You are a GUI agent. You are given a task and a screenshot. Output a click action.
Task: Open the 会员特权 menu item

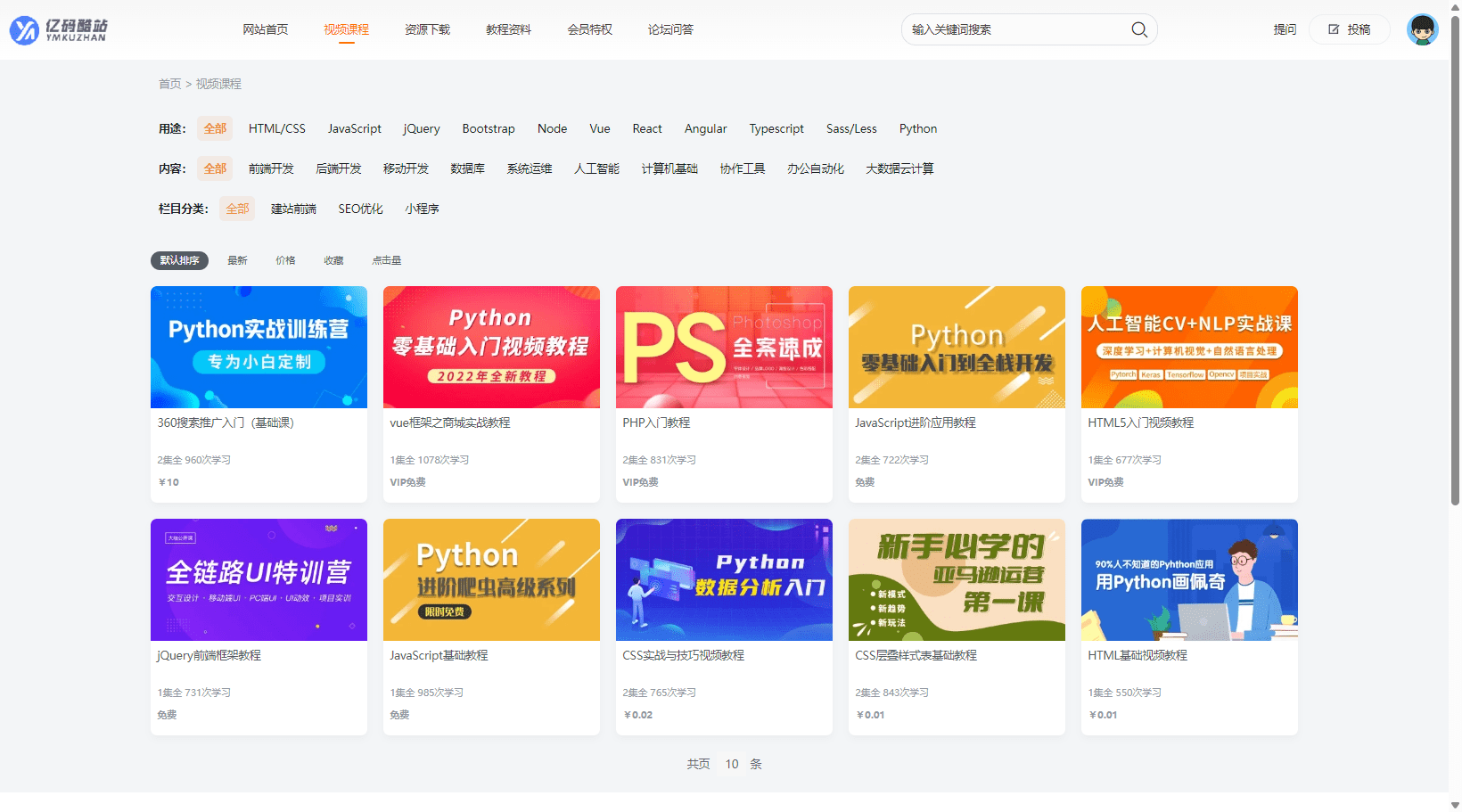pyautogui.click(x=589, y=29)
